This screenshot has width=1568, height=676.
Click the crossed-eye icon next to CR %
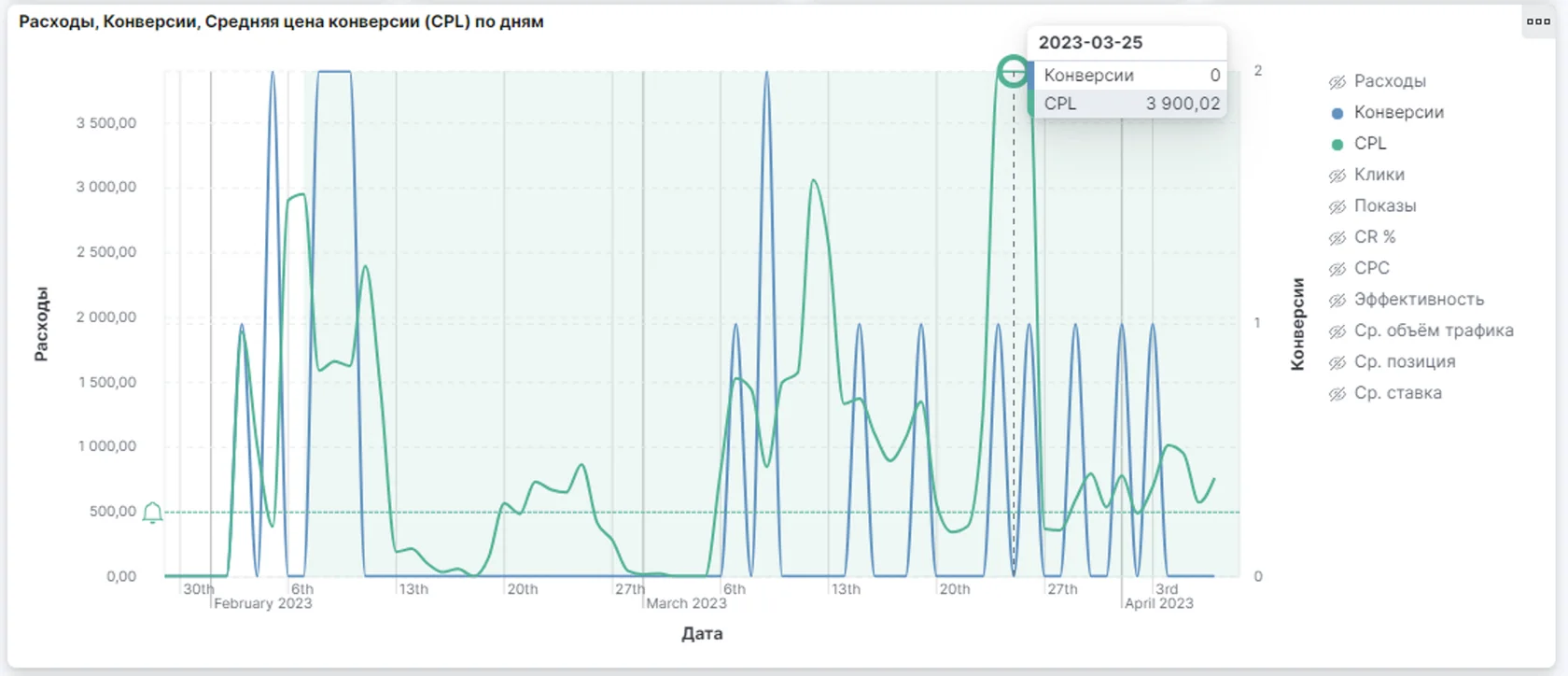coord(1337,238)
